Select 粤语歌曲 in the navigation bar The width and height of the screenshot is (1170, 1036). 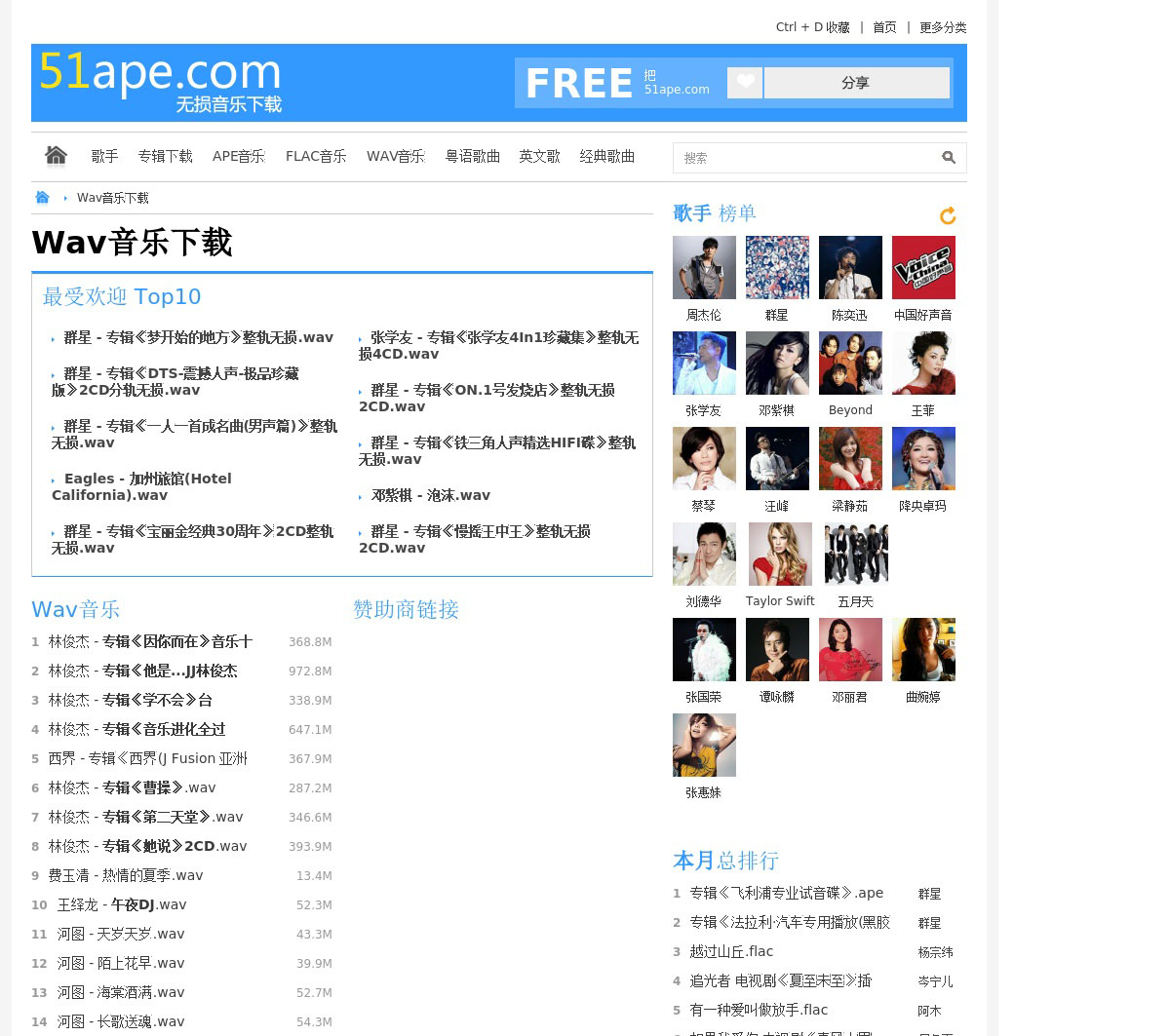click(x=472, y=156)
